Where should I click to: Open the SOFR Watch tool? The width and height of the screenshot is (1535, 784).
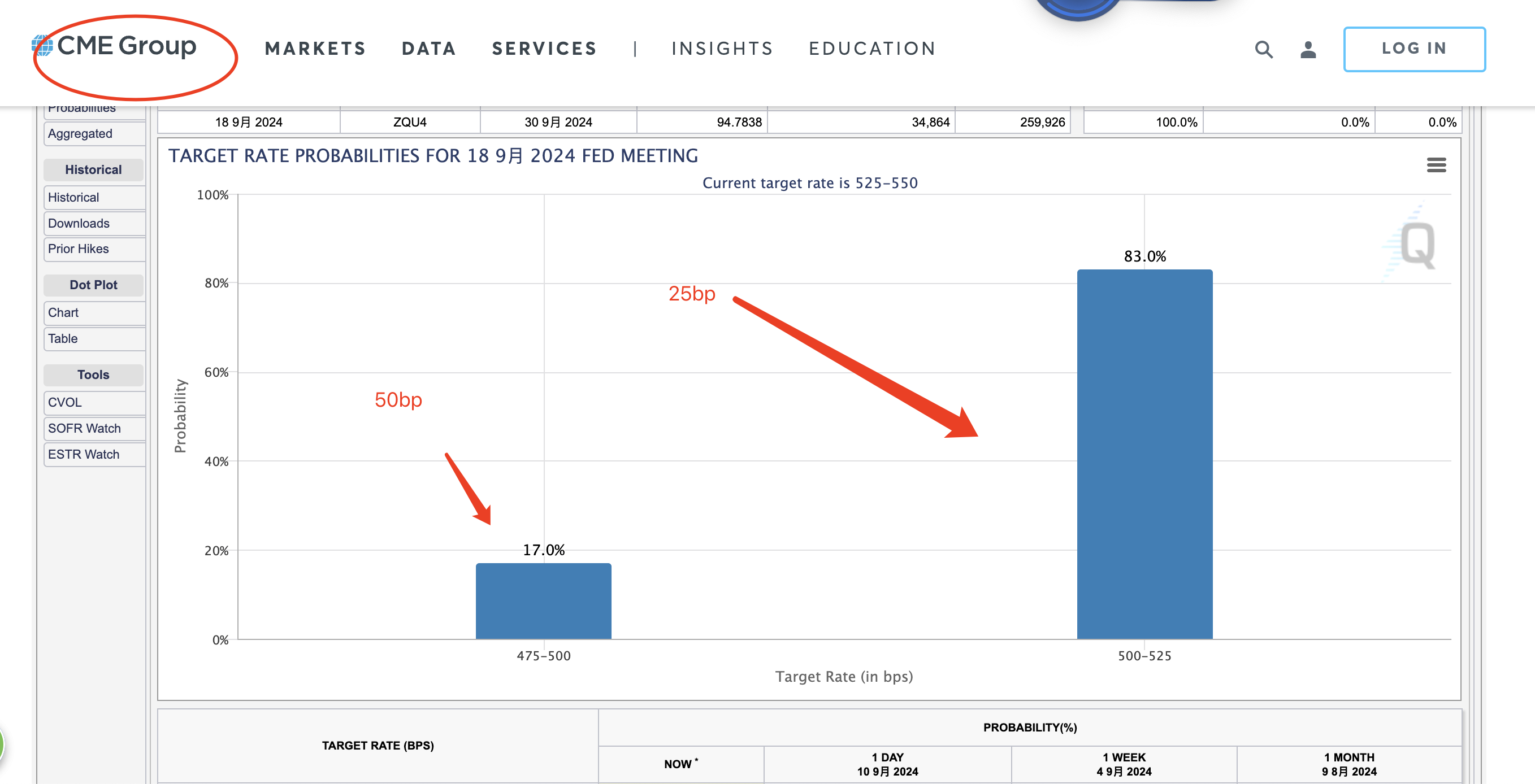[95, 428]
